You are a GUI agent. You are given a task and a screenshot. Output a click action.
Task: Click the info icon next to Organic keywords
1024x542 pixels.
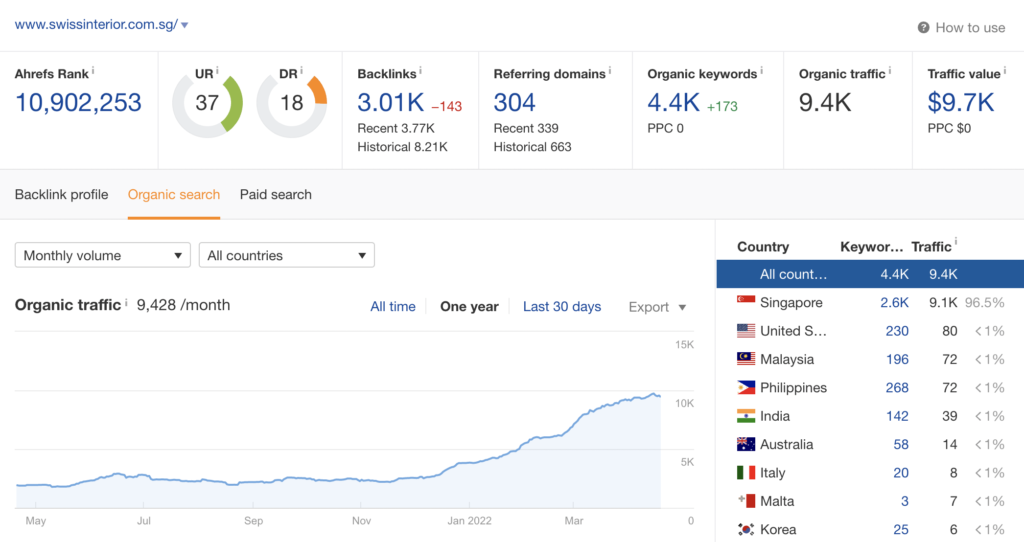pyautogui.click(x=762, y=71)
